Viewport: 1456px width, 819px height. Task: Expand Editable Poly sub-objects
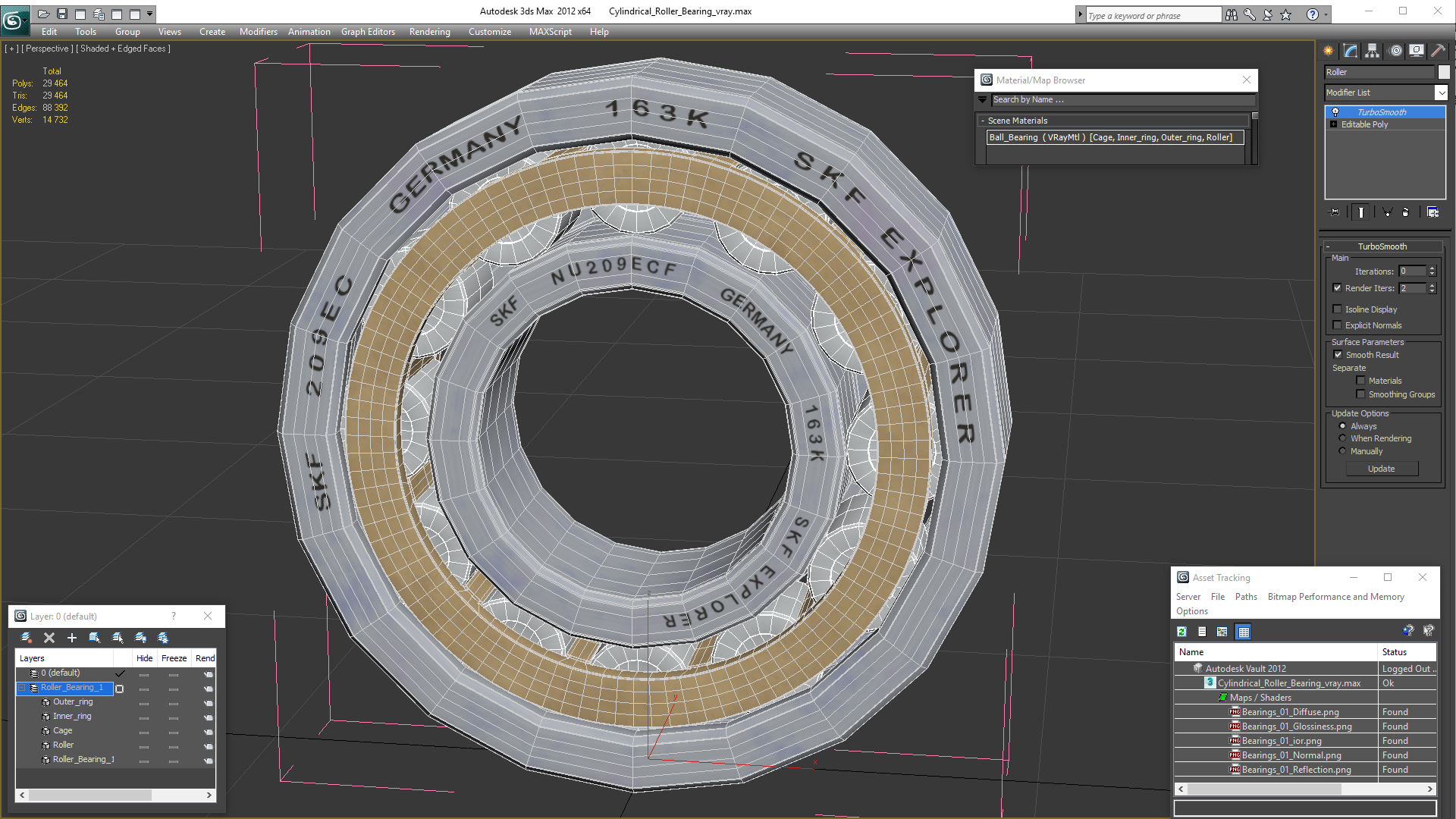(x=1333, y=124)
